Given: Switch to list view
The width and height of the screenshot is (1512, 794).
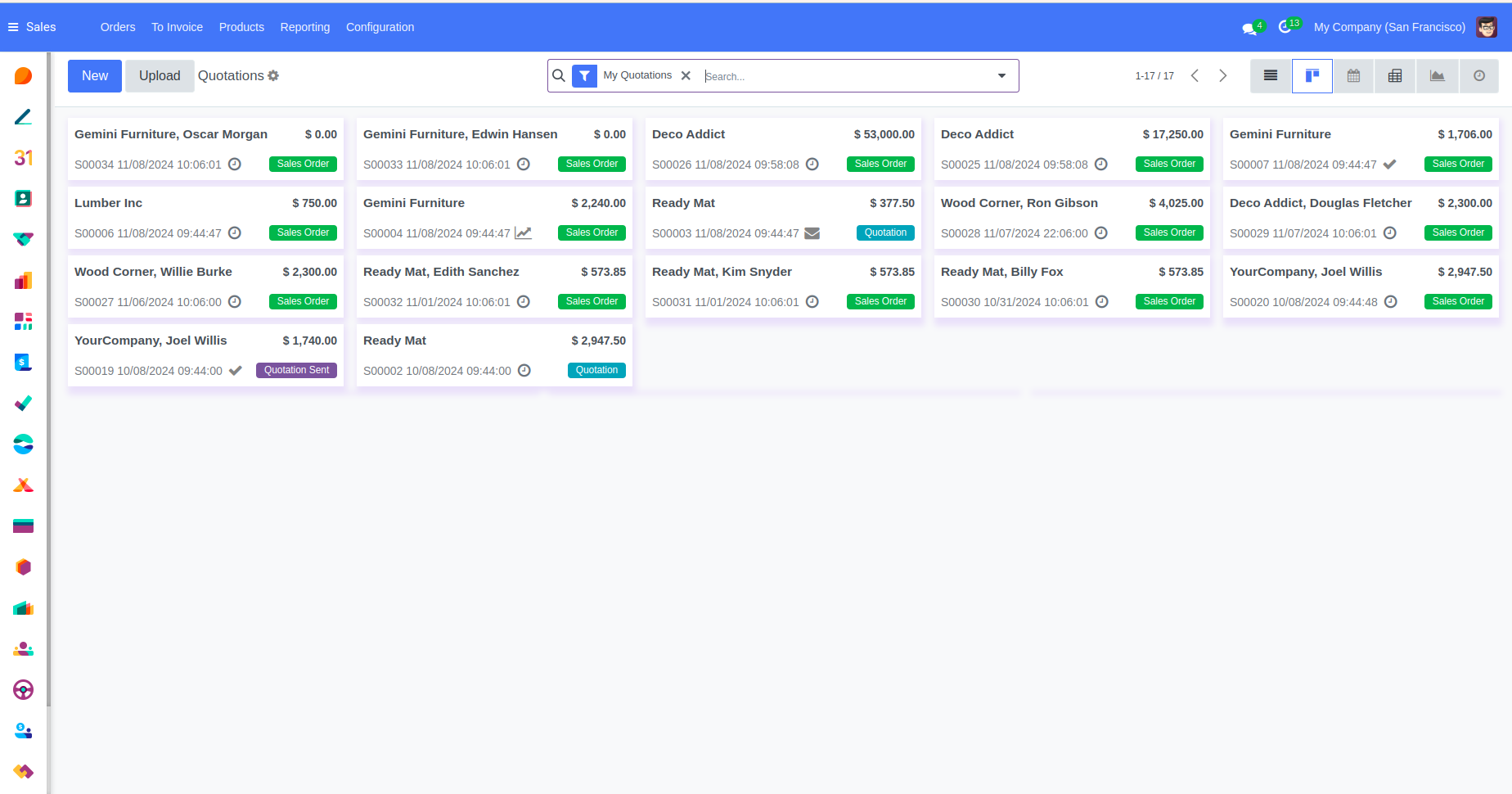Looking at the screenshot, I should coord(1271,76).
